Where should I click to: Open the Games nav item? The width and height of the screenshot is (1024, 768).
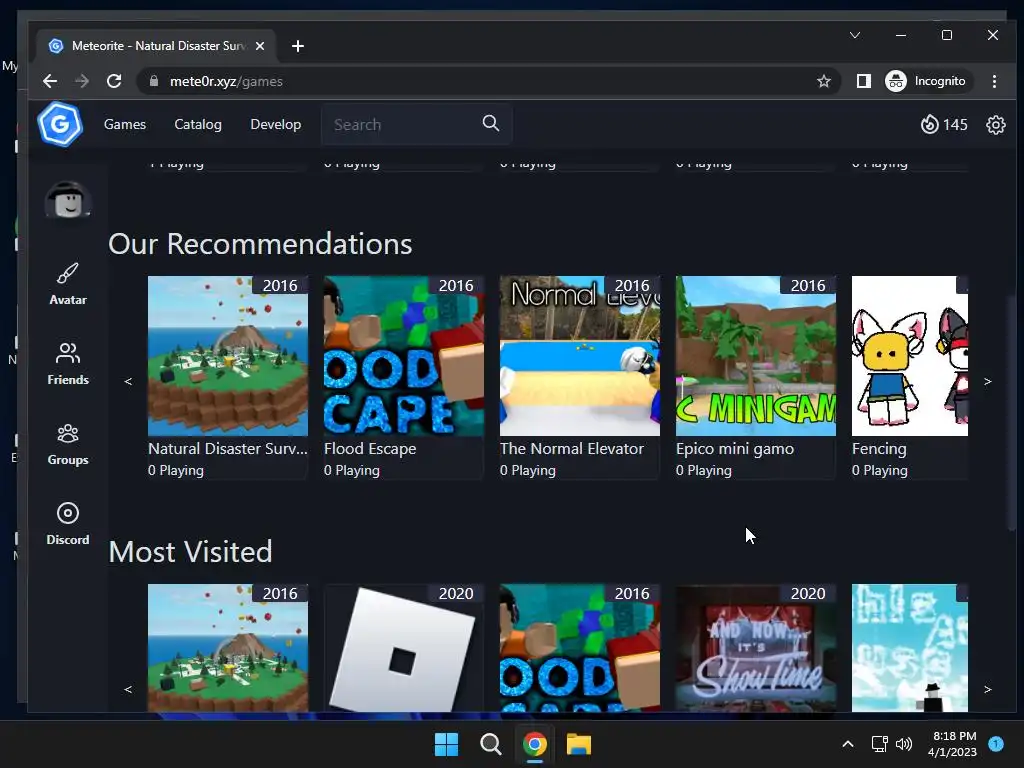click(x=125, y=124)
